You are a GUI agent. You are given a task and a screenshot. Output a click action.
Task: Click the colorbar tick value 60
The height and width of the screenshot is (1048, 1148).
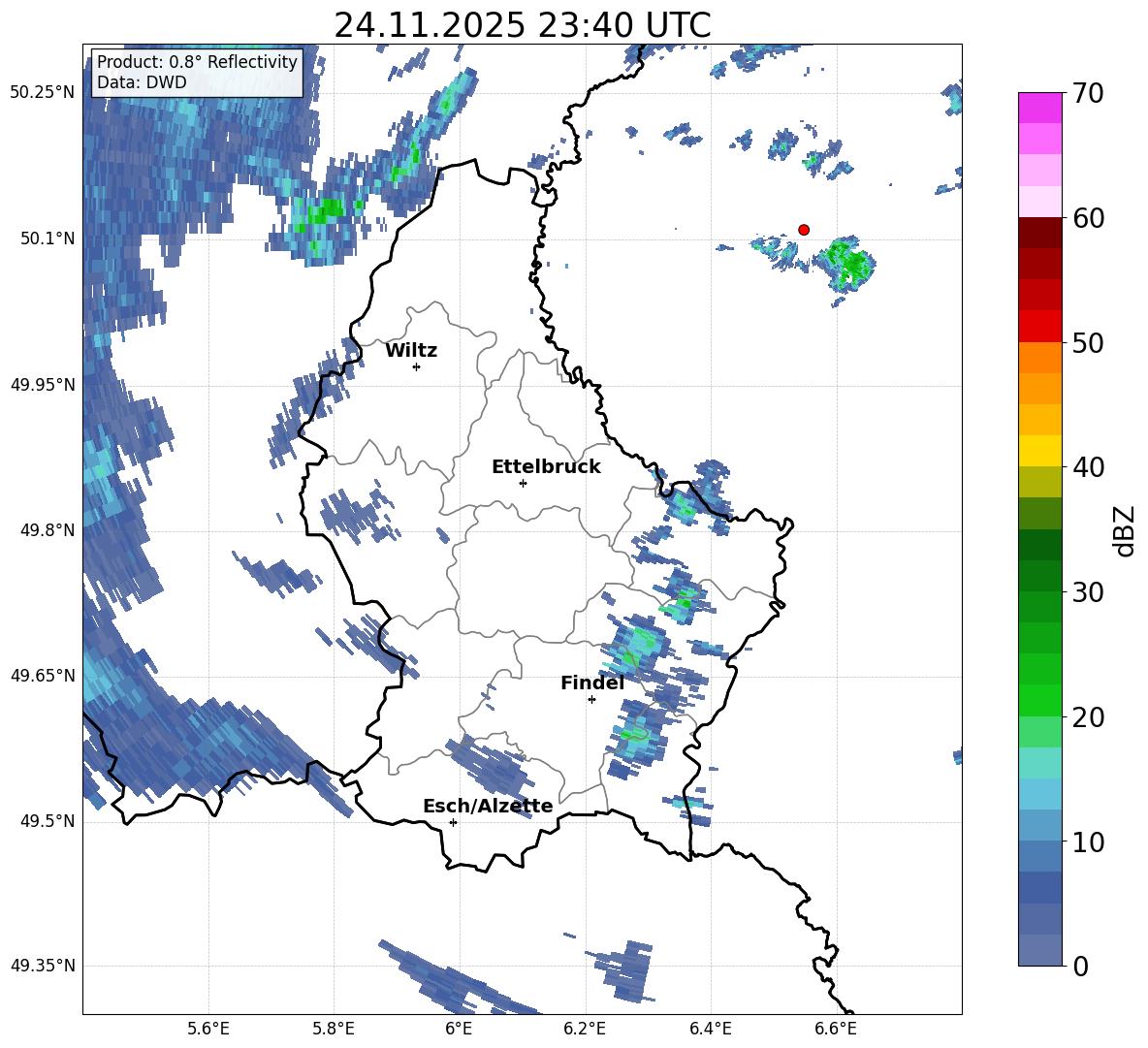coord(1088,218)
